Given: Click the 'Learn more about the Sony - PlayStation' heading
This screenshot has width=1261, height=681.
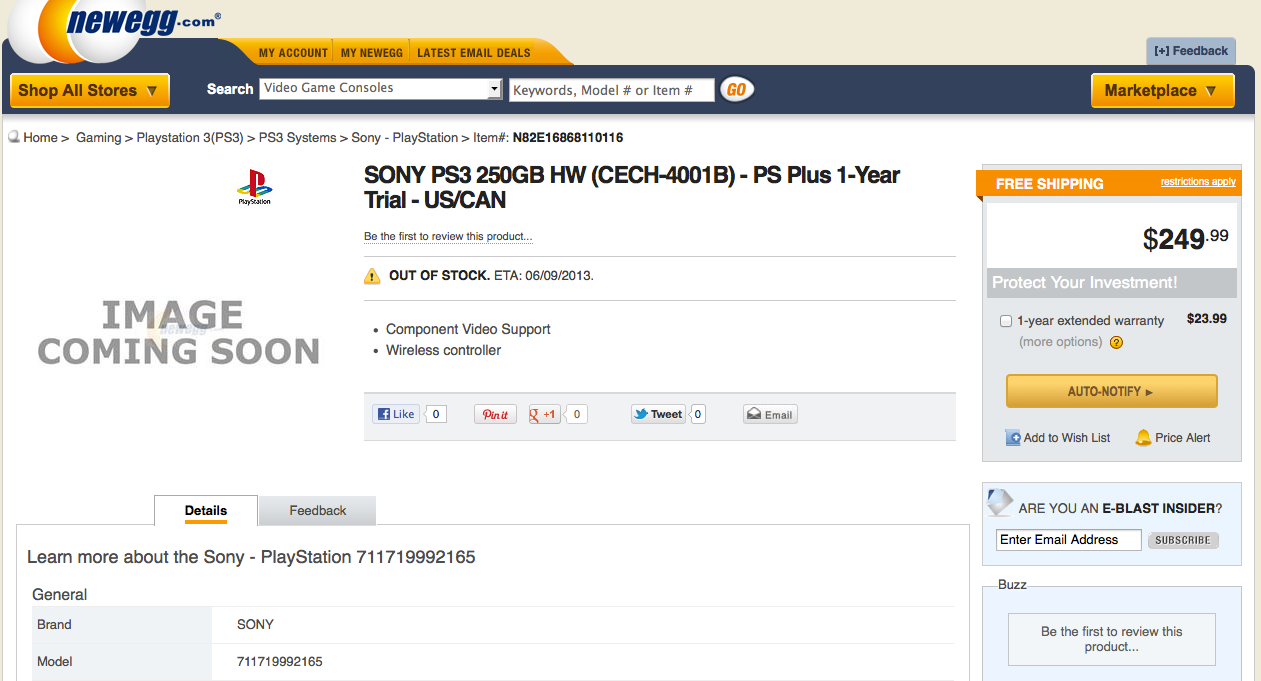Looking at the screenshot, I should (x=251, y=557).
